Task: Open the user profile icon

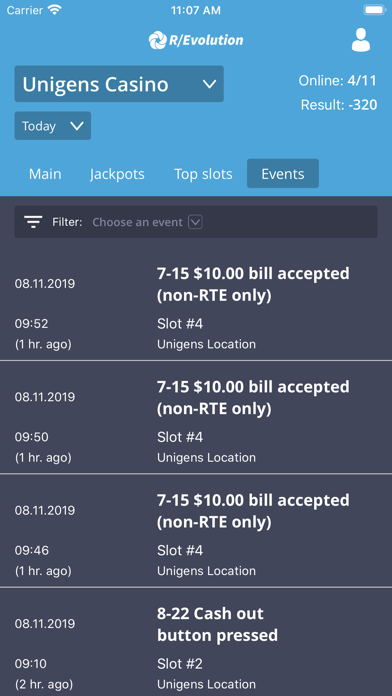Action: (x=360, y=40)
